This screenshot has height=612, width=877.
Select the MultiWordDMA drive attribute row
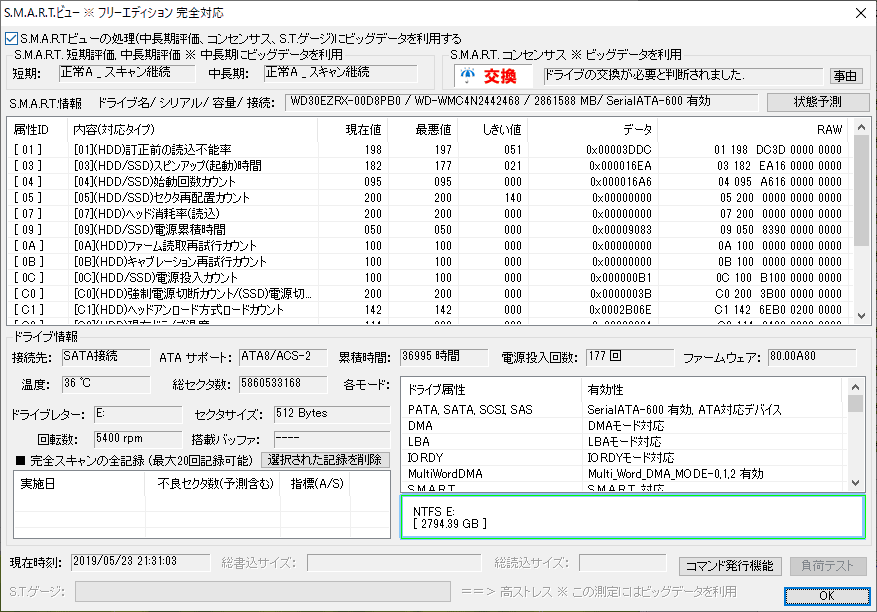coord(622,474)
